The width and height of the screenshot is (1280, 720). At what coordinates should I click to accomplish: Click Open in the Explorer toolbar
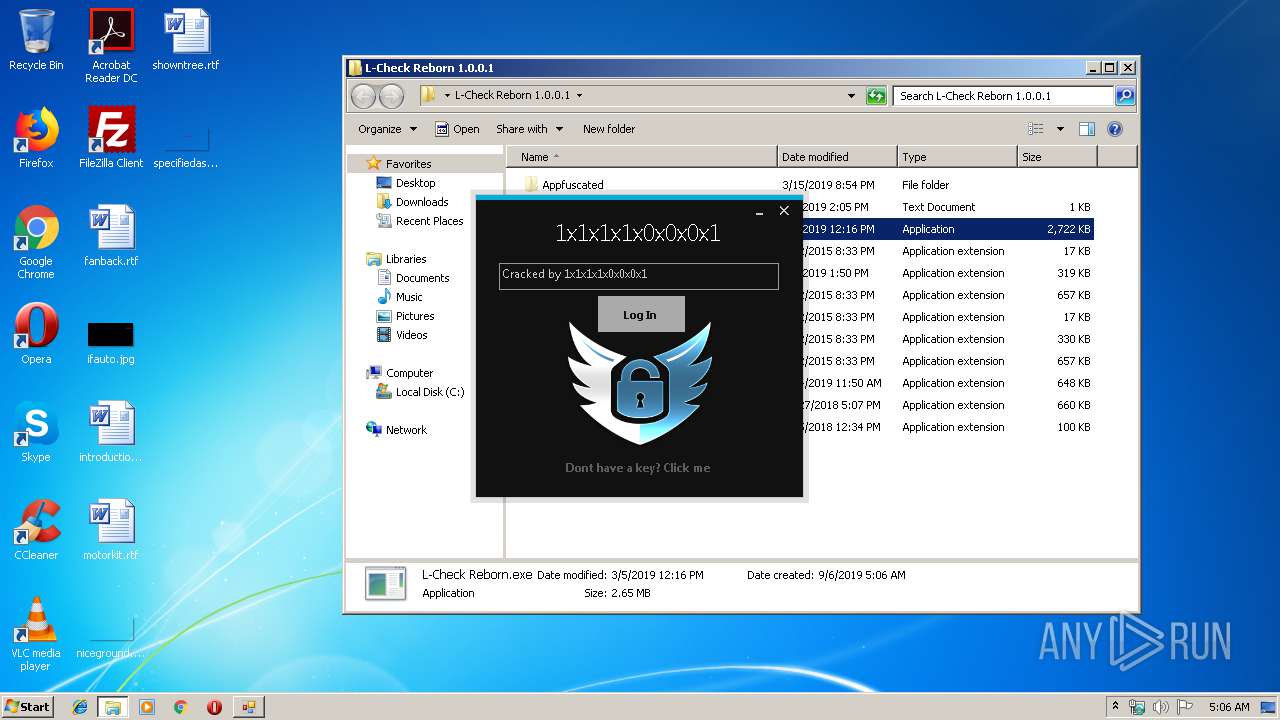point(457,129)
